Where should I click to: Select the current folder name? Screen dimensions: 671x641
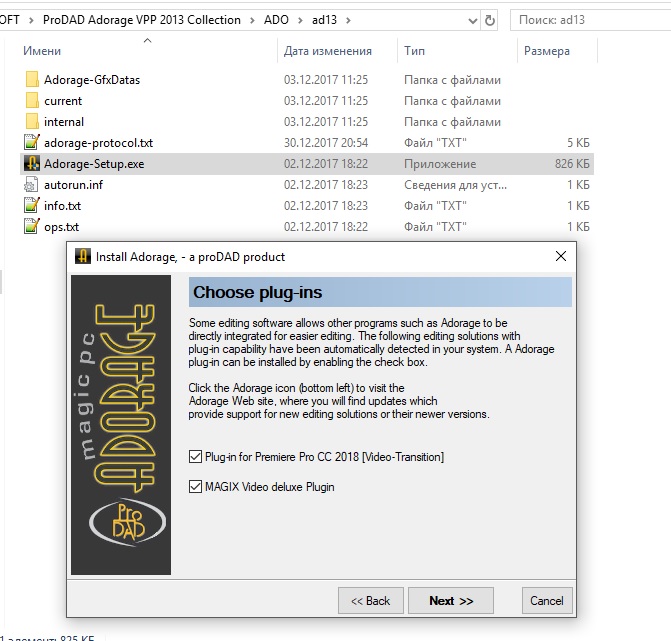(x=63, y=101)
